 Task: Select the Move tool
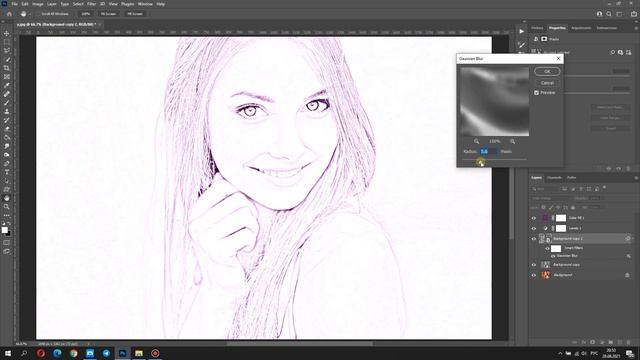[x=7, y=33]
